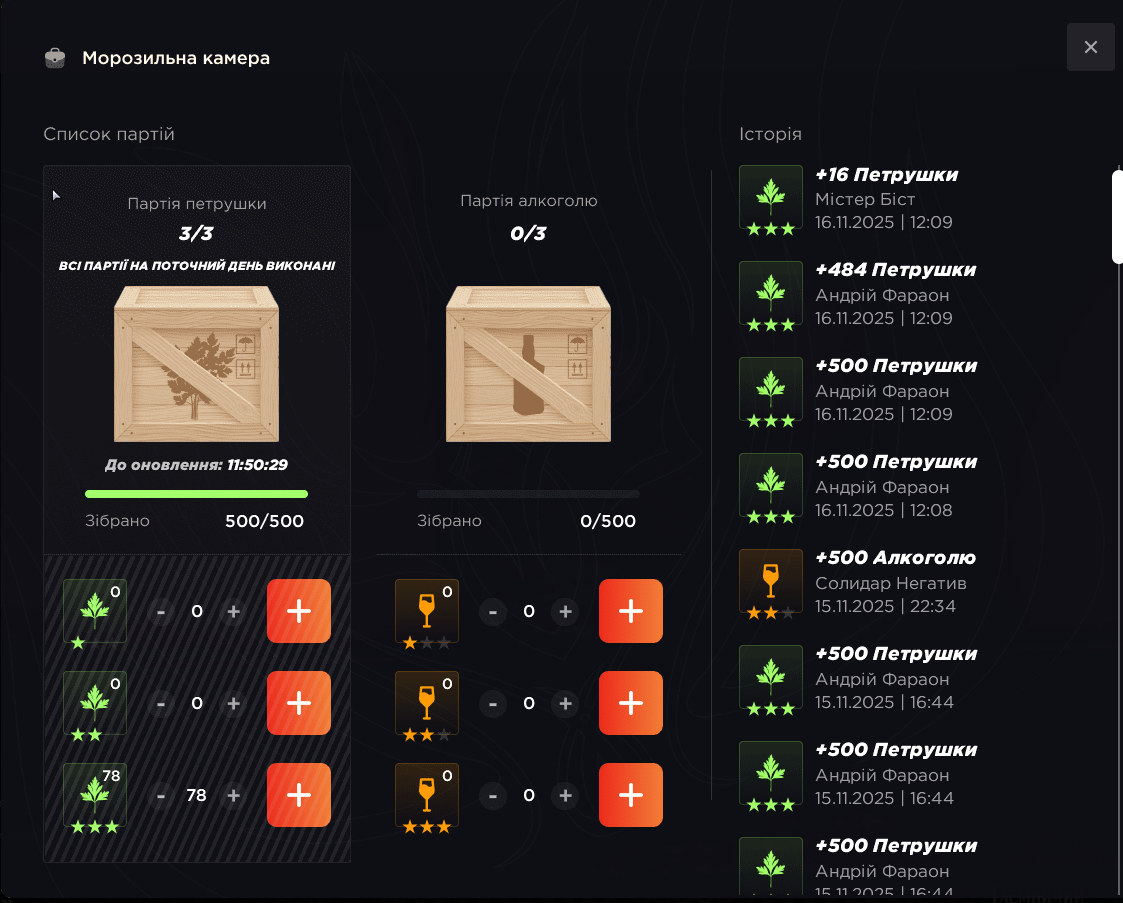The height and width of the screenshot is (903, 1123).
Task: Increase two-star parsley quantity
Action: [x=233, y=703]
